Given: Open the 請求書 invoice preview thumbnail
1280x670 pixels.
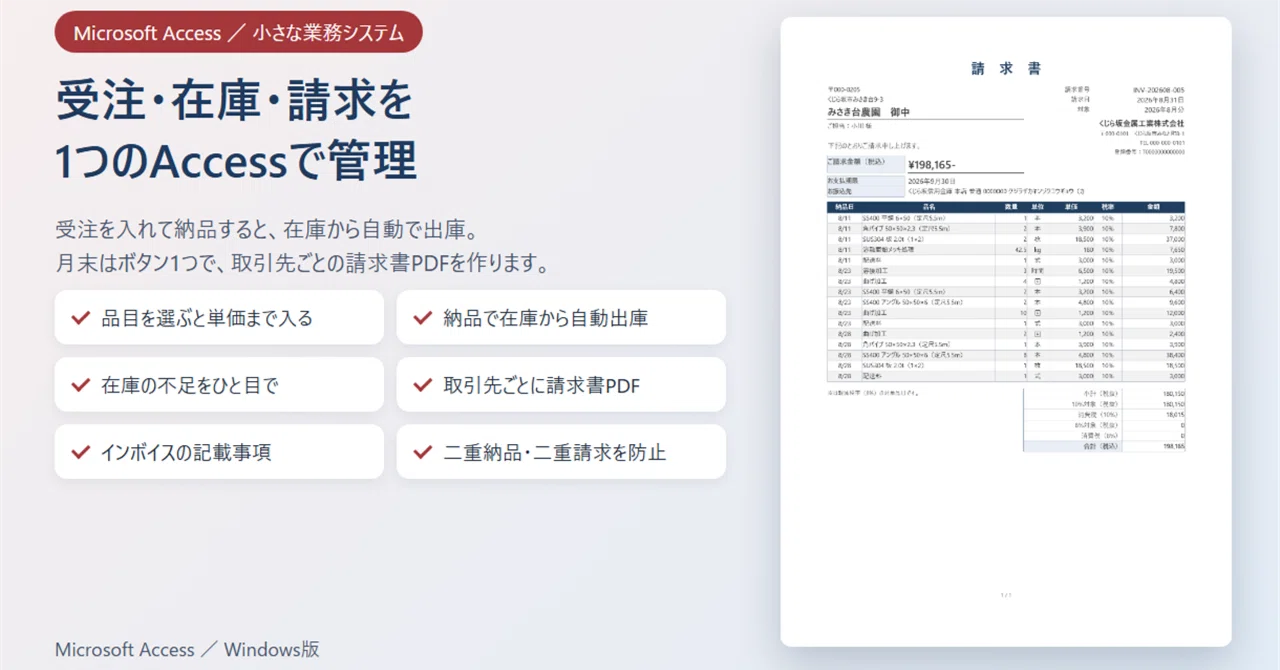Looking at the screenshot, I should coord(1005,331).
